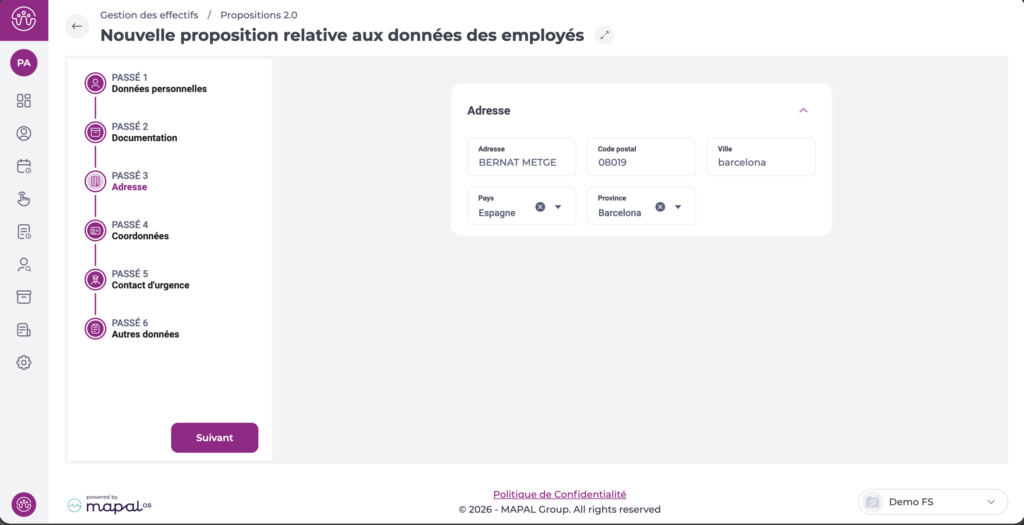Click the back arrow button
This screenshot has height=525, width=1024.
[x=77, y=27]
